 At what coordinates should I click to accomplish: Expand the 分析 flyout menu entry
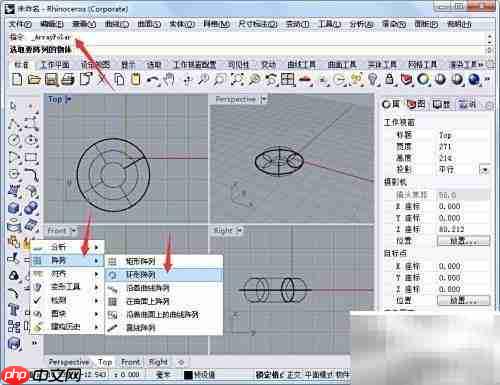click(67, 247)
